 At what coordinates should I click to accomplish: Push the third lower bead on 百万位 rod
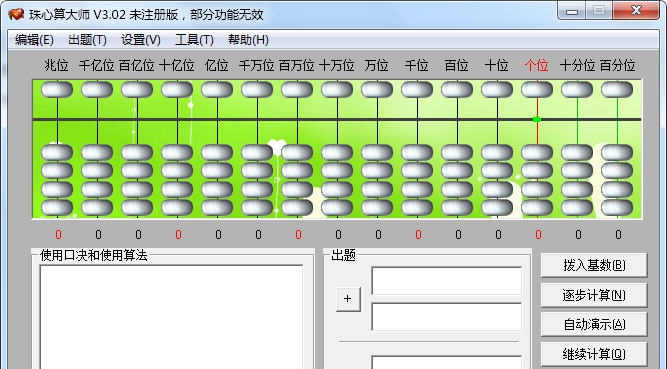[297, 189]
